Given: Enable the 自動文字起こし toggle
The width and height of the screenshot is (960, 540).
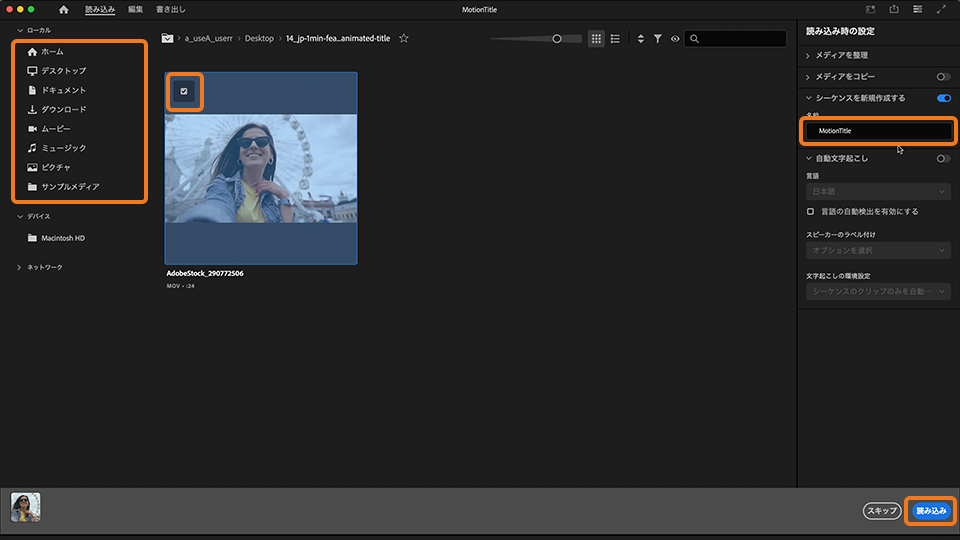Looking at the screenshot, I should pos(943,159).
